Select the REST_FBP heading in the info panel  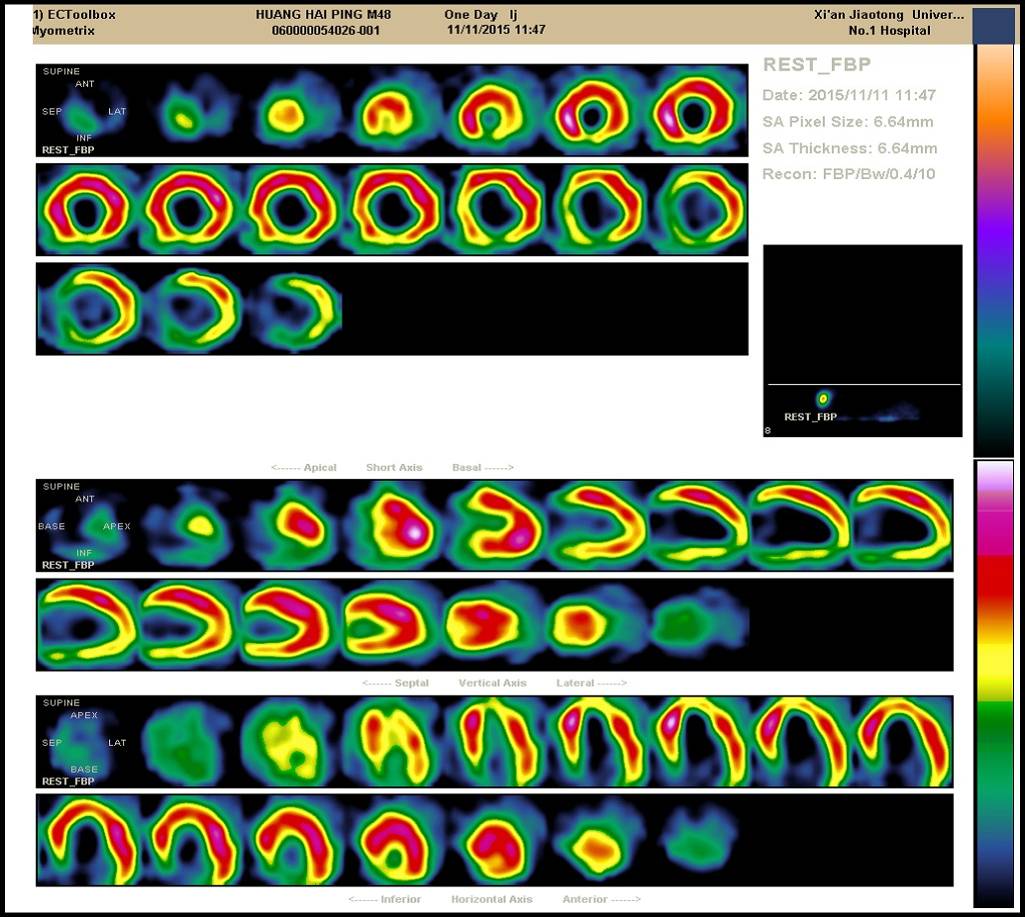pos(817,65)
